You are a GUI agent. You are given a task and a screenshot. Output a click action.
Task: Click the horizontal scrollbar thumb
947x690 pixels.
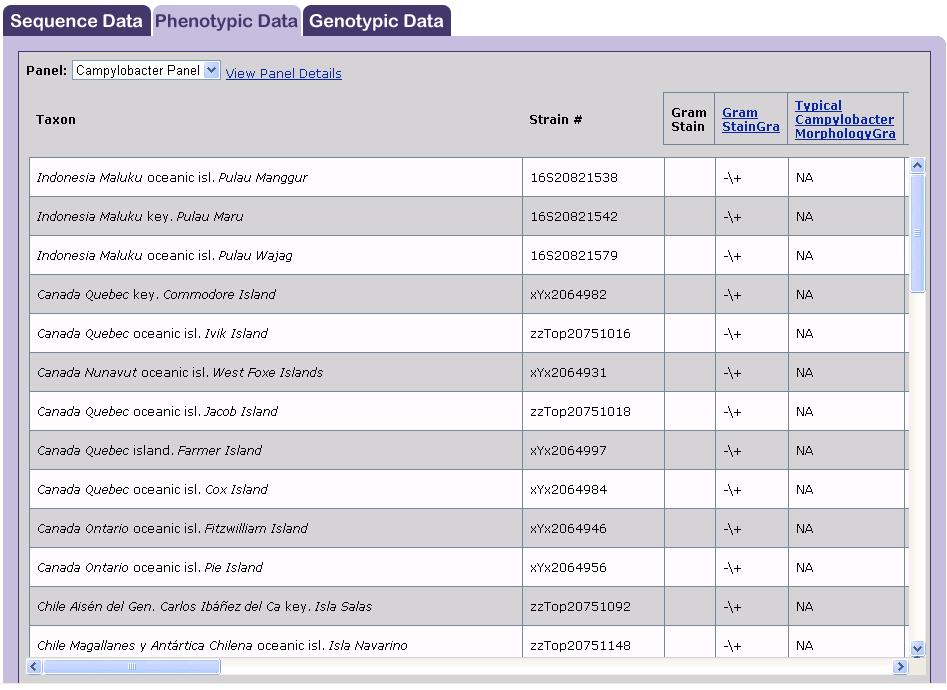[x=132, y=666]
